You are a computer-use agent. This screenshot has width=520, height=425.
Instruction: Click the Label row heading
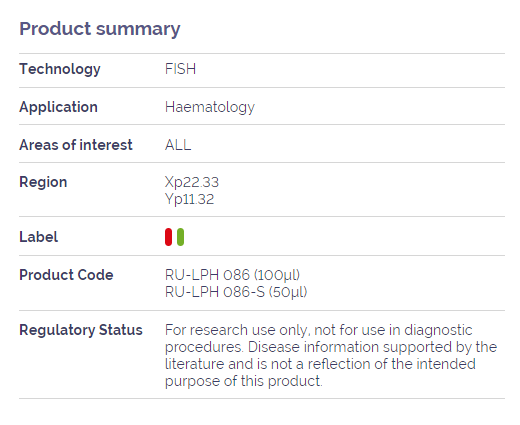39,237
